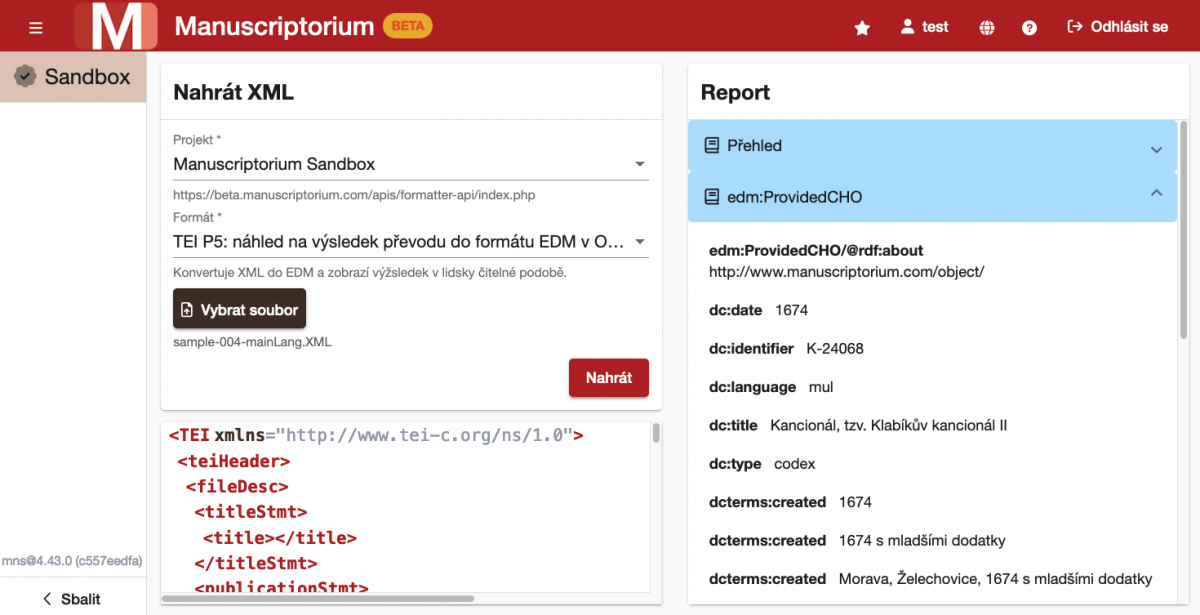Click the dc:date value 1674
The image size is (1200, 615).
click(791, 311)
